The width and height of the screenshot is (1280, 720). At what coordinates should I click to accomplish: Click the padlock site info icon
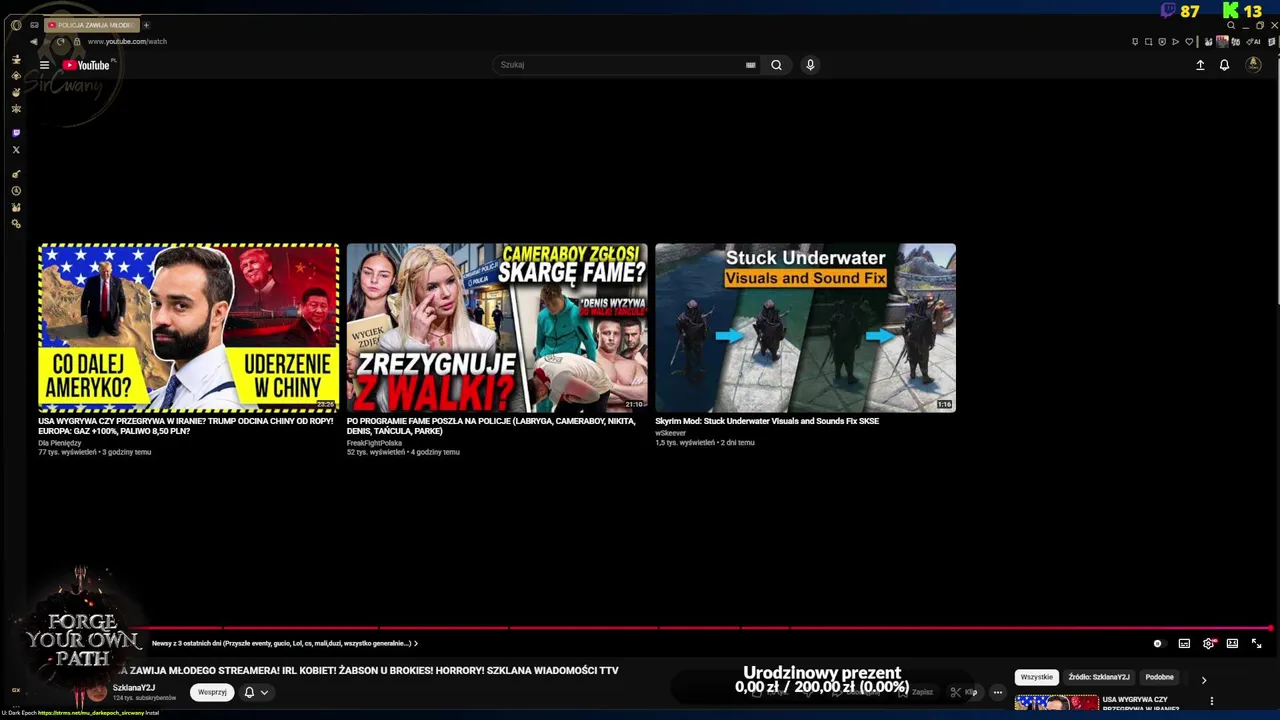pyautogui.click(x=76, y=42)
